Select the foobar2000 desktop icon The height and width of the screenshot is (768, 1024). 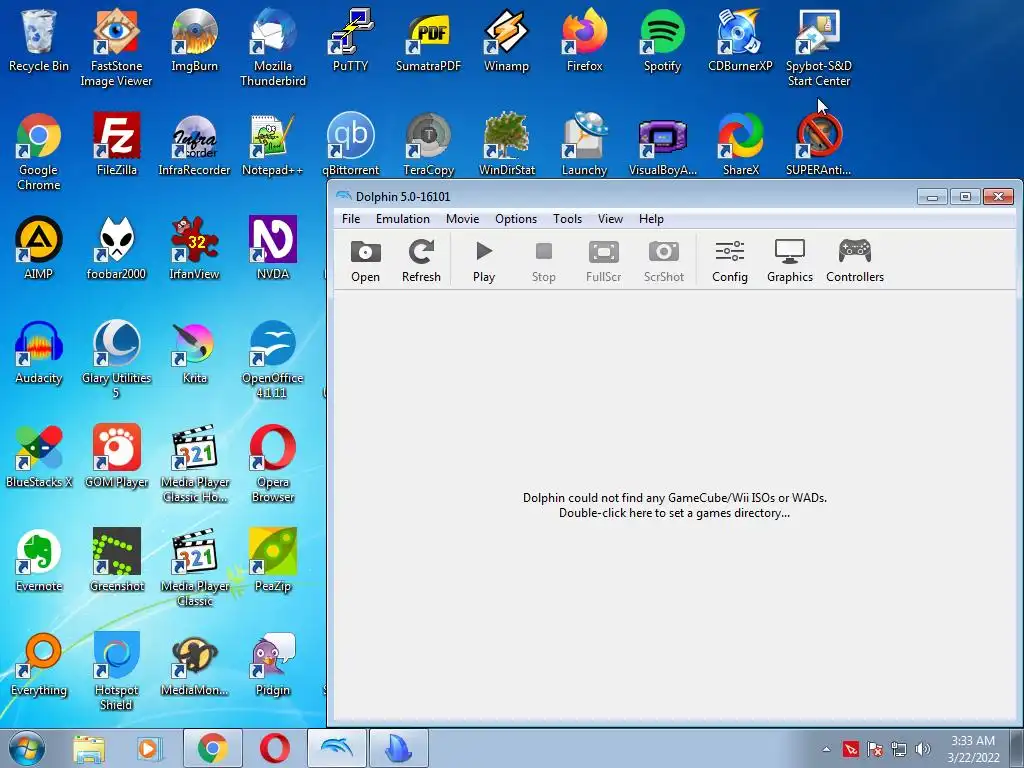coord(116,249)
